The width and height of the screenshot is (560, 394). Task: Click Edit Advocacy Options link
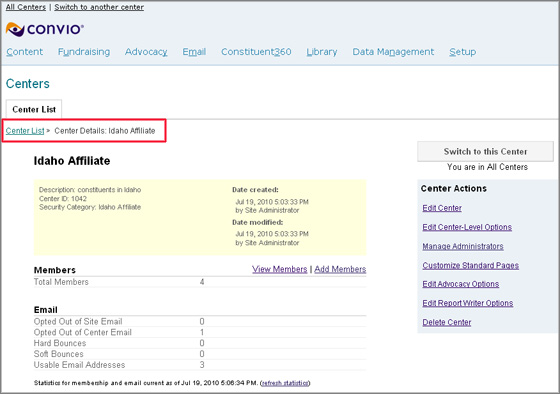click(461, 284)
